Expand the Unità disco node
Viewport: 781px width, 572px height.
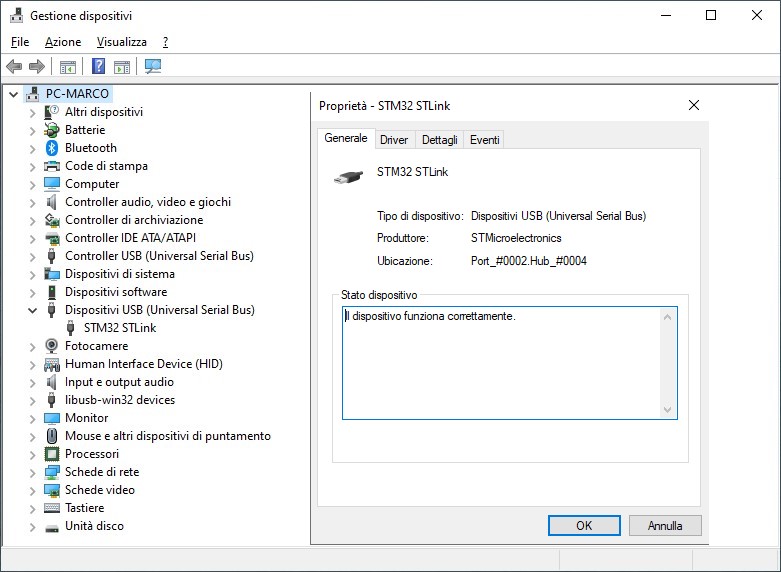point(32,526)
